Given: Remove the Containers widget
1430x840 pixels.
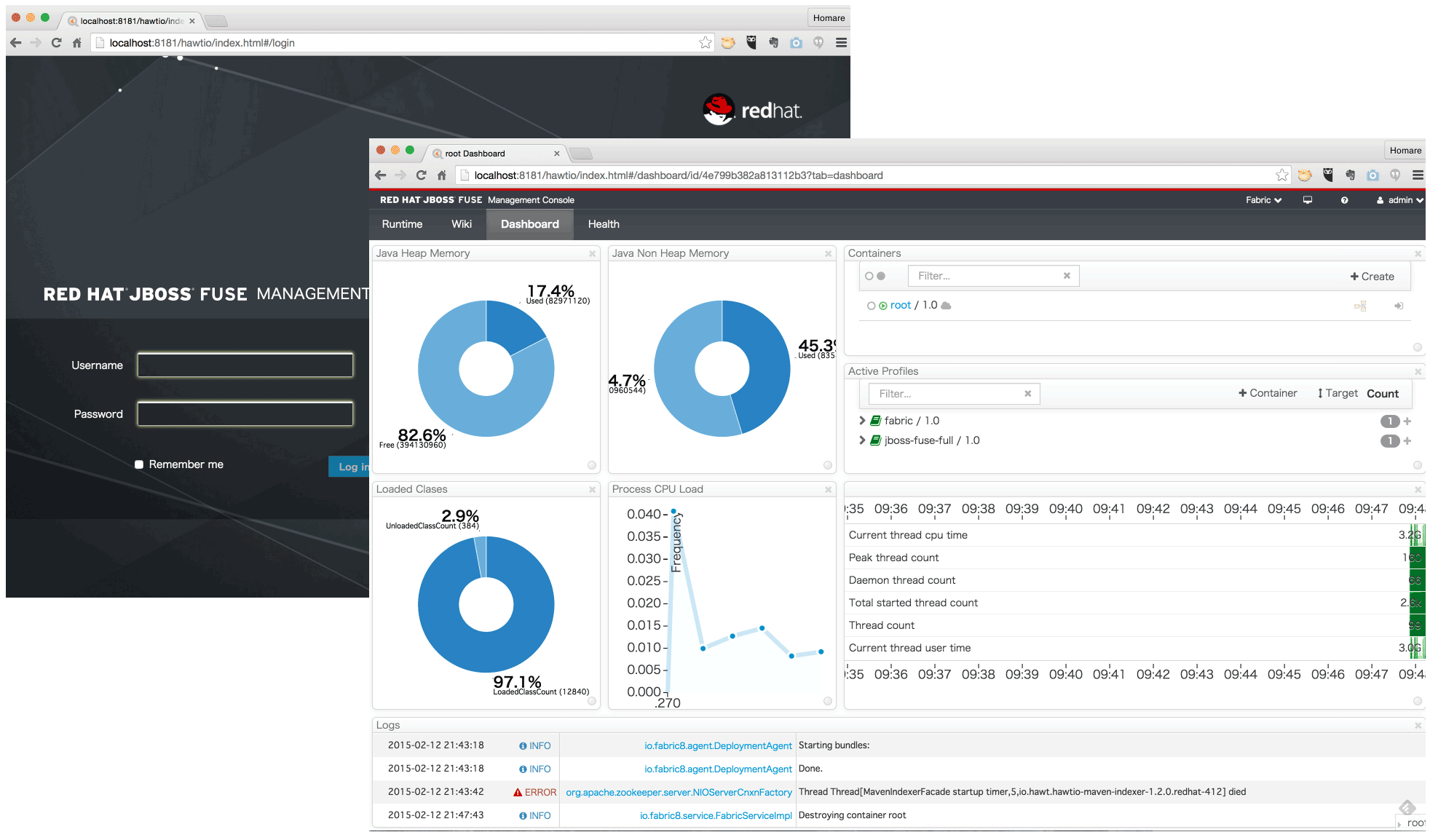Looking at the screenshot, I should tap(1418, 254).
